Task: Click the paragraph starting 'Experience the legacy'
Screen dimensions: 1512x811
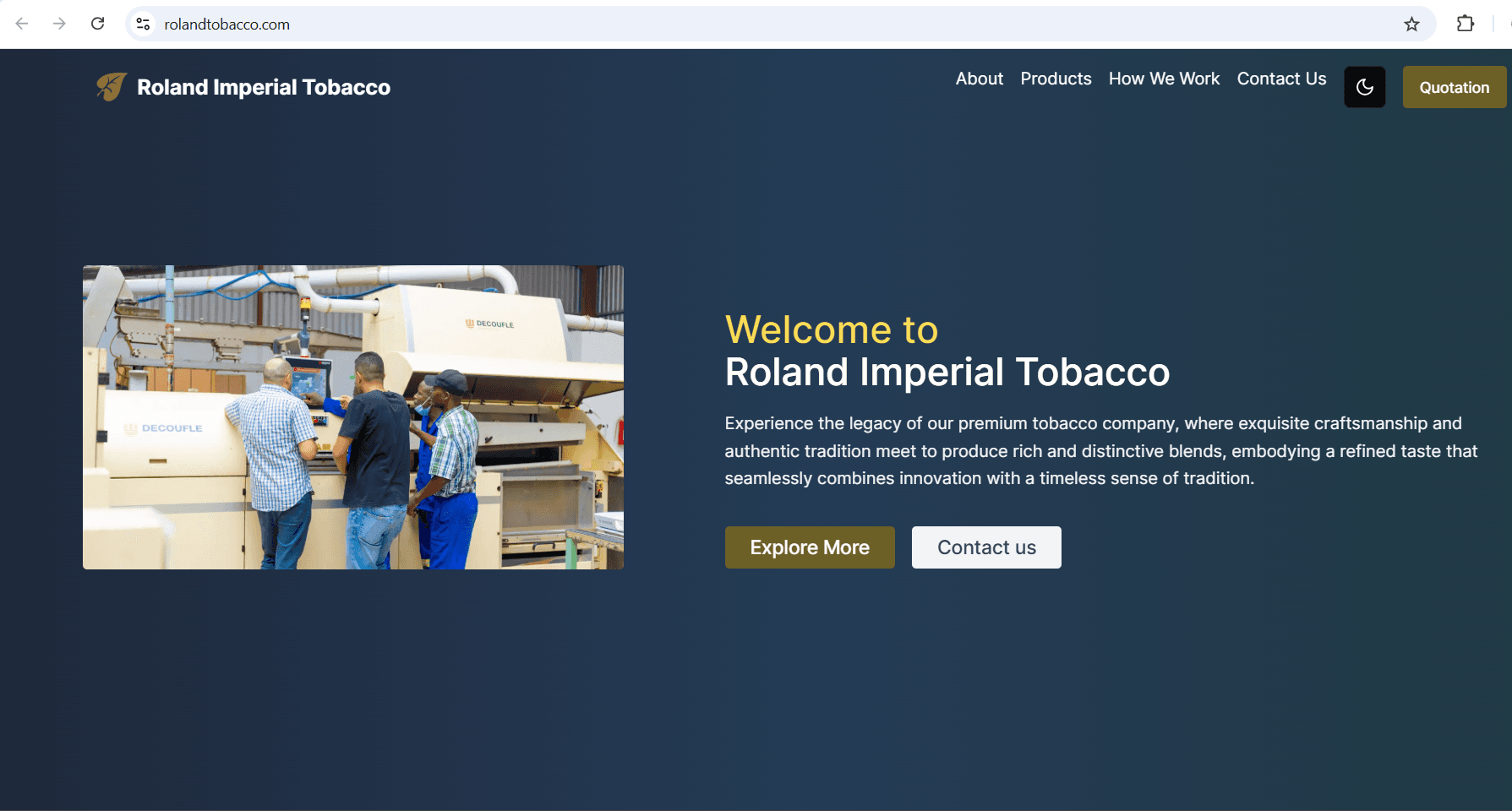Action: 1101,451
